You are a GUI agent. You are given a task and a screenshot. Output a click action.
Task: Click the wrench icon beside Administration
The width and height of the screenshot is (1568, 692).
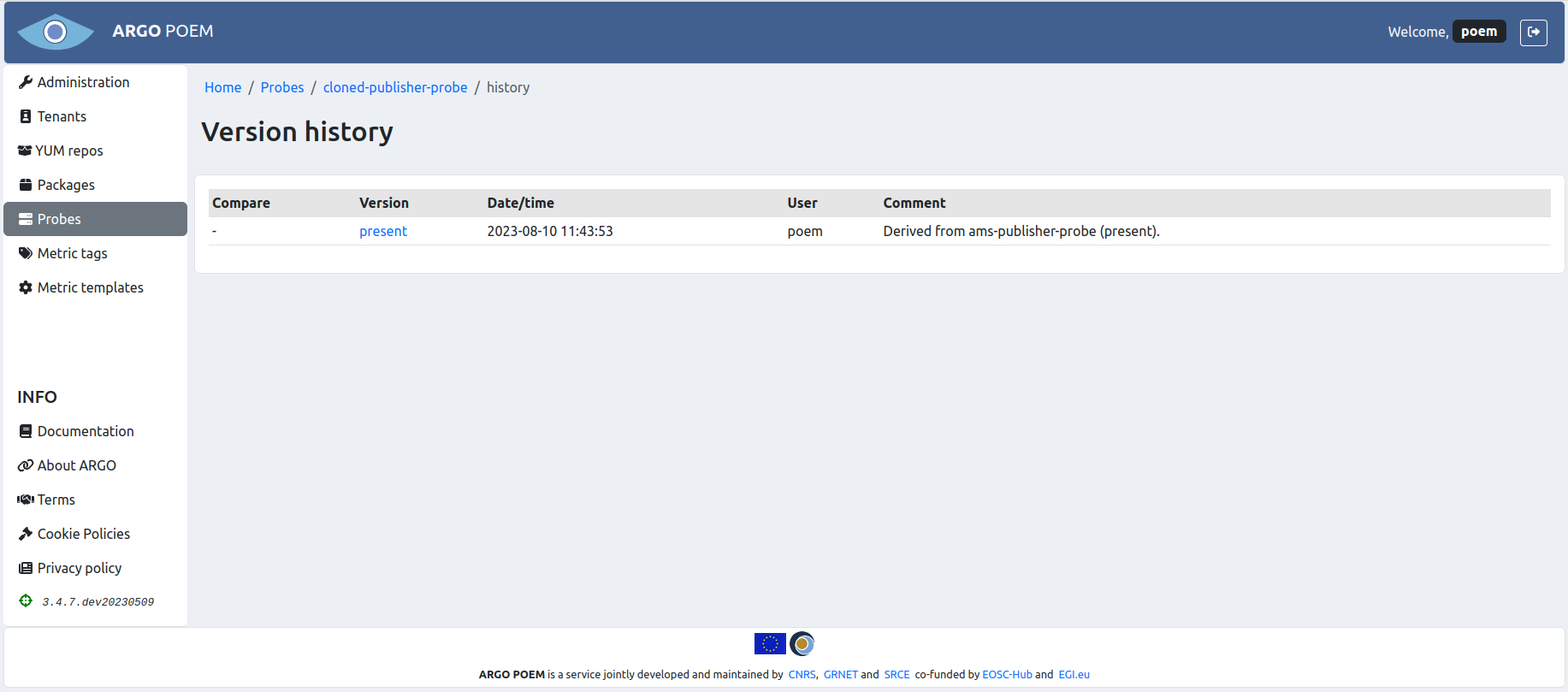pos(26,82)
